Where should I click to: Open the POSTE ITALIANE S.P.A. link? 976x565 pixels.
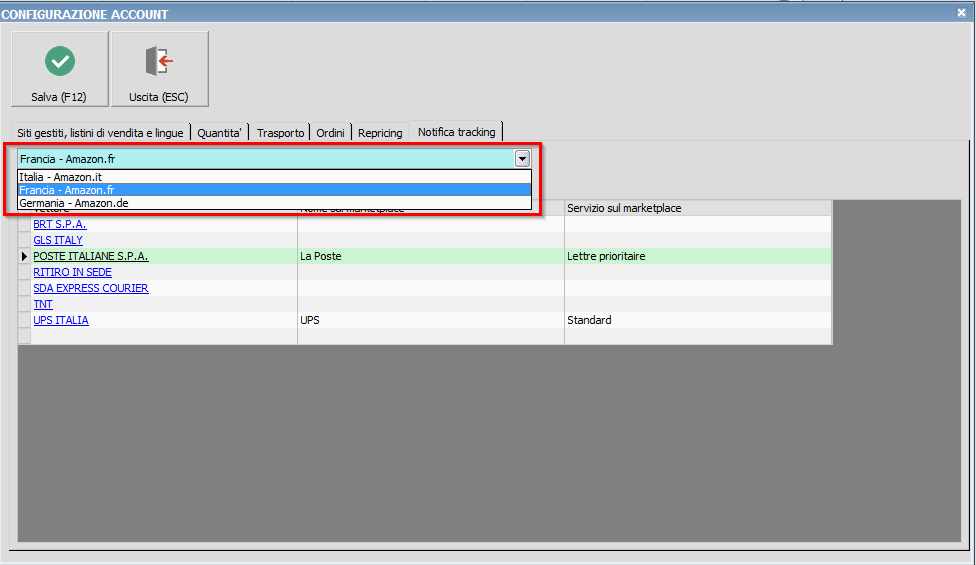(x=91, y=256)
